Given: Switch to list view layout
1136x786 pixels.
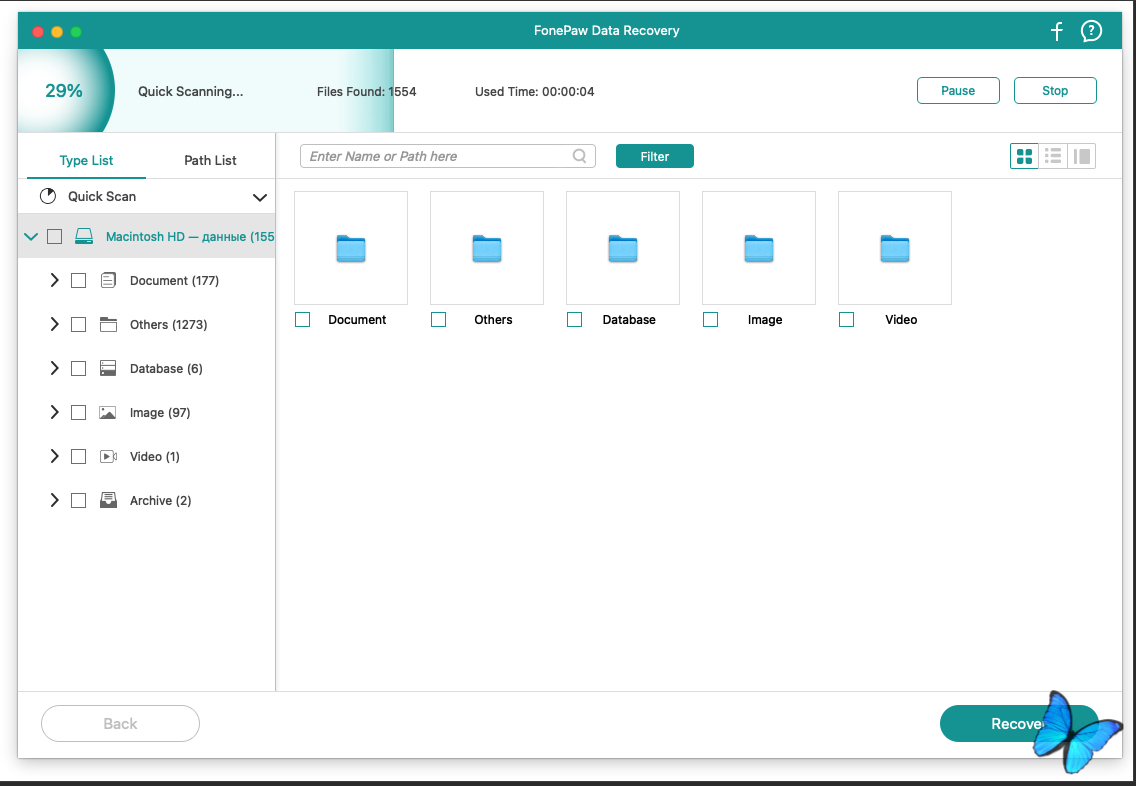Looking at the screenshot, I should tap(1053, 156).
